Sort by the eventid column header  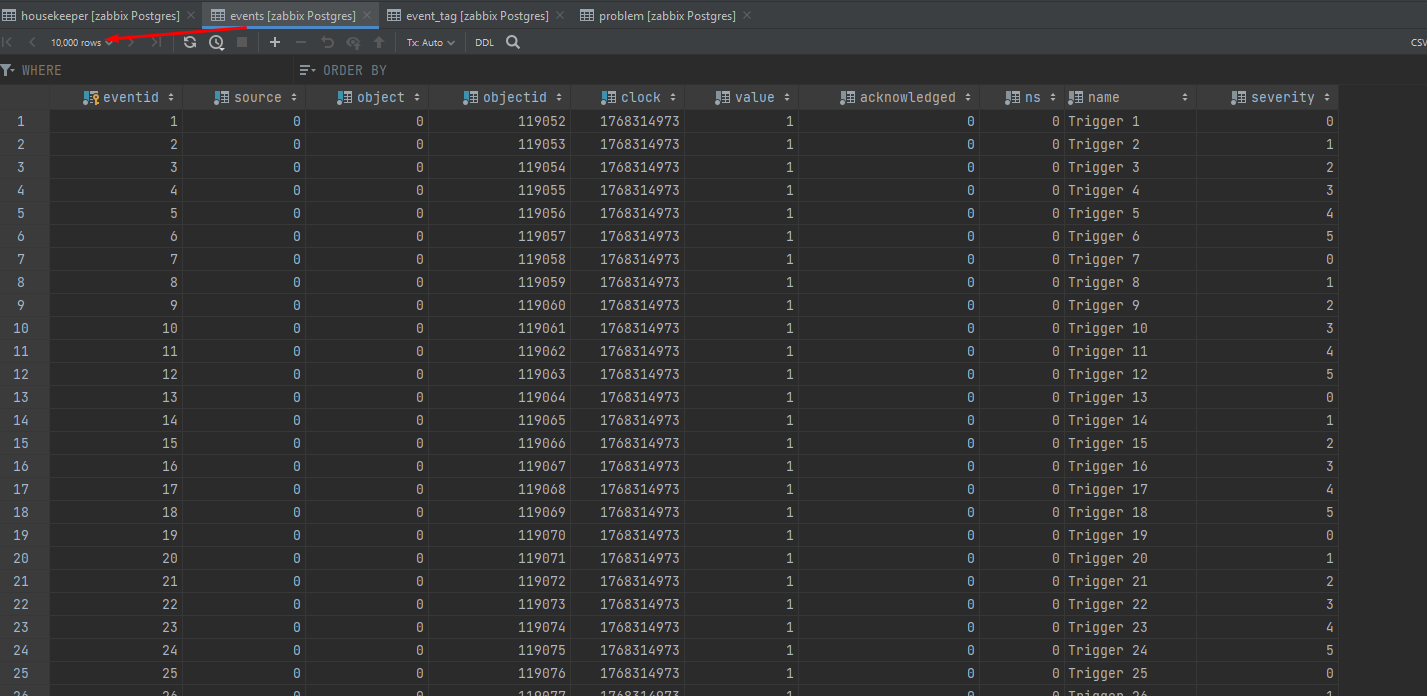pyautogui.click(x=131, y=97)
